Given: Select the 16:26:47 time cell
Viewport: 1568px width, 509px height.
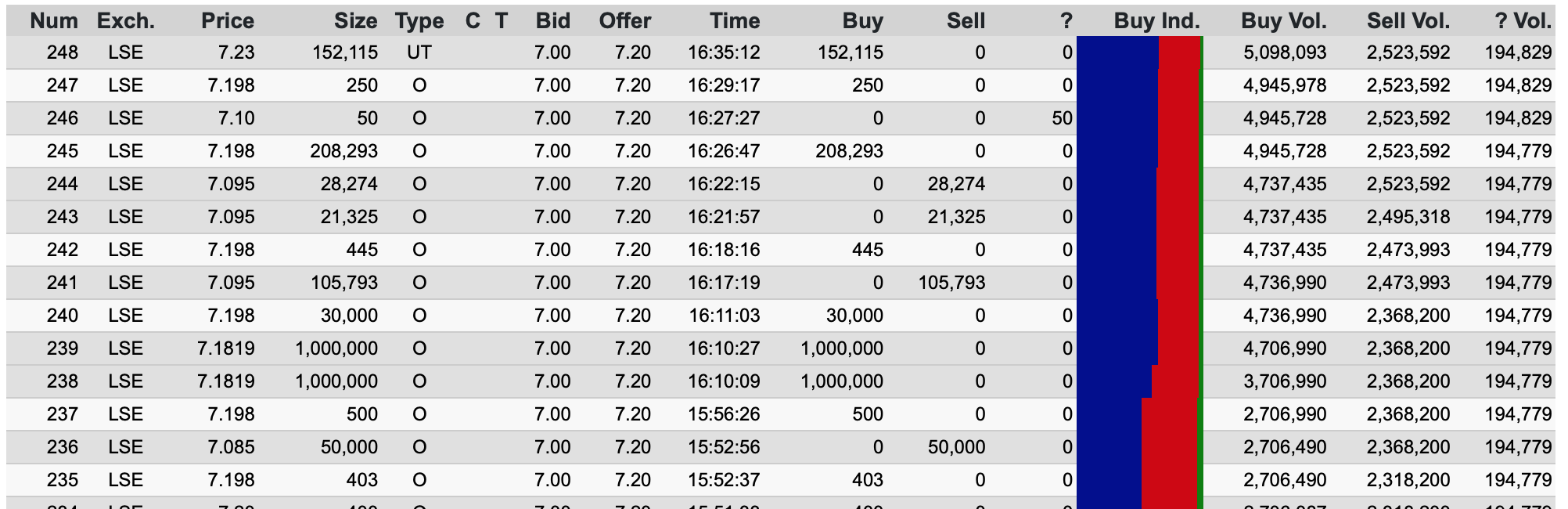Looking at the screenshot, I should (724, 151).
